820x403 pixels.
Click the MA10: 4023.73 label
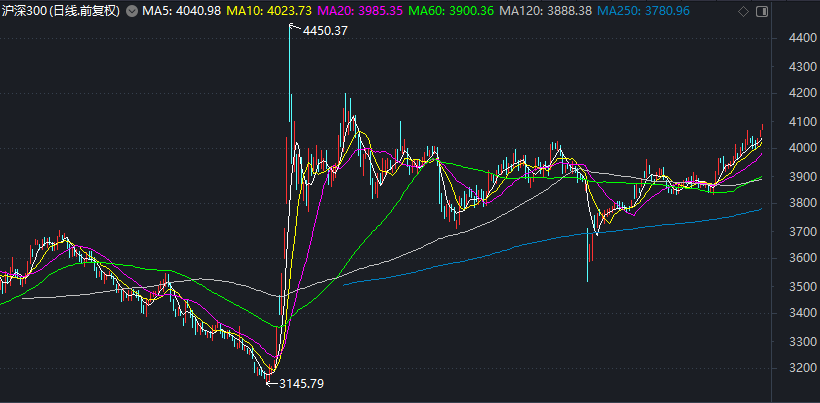point(269,10)
